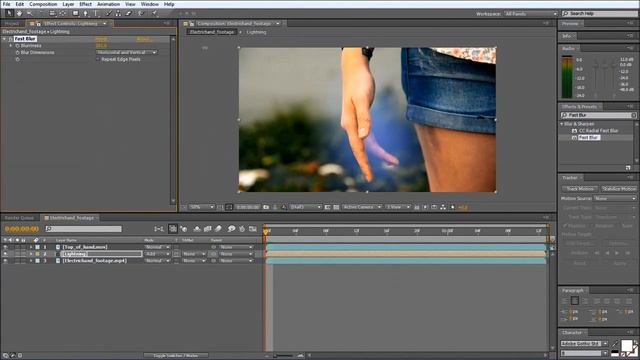Screen dimensions: 640x360
Task: Select CC Radial Fast Blur effect
Action: [598, 131]
